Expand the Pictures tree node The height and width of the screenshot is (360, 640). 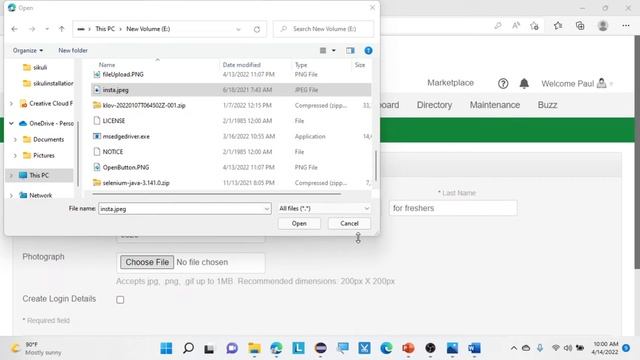[x=15, y=156]
